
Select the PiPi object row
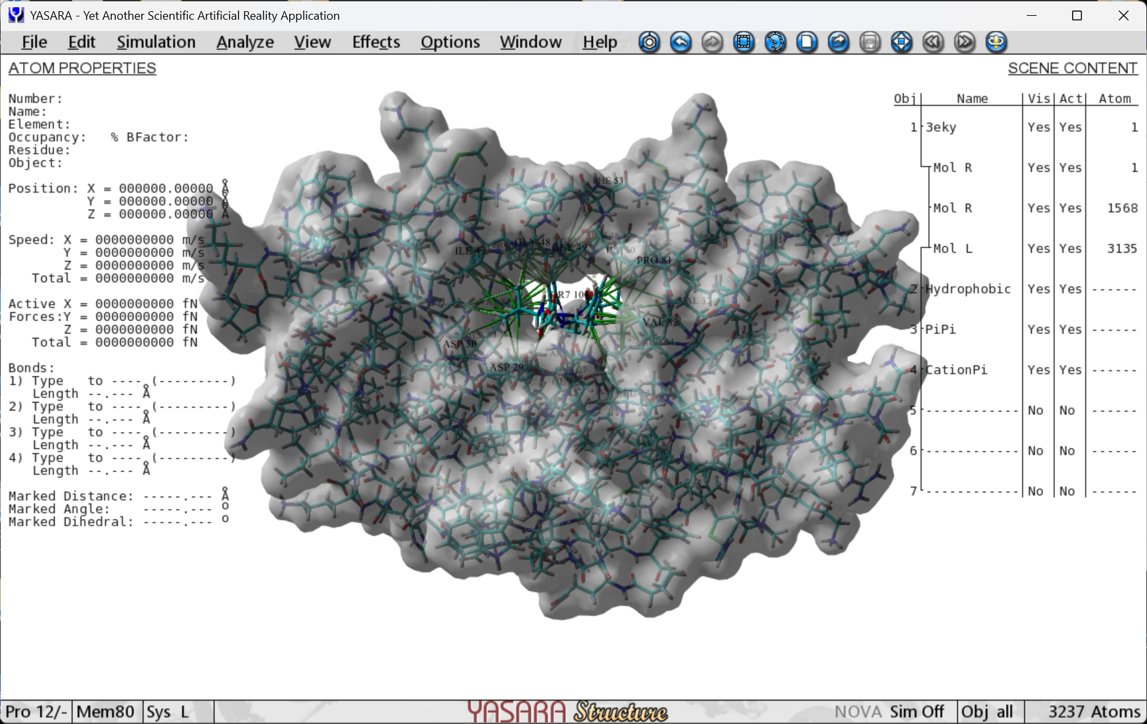tap(940, 330)
